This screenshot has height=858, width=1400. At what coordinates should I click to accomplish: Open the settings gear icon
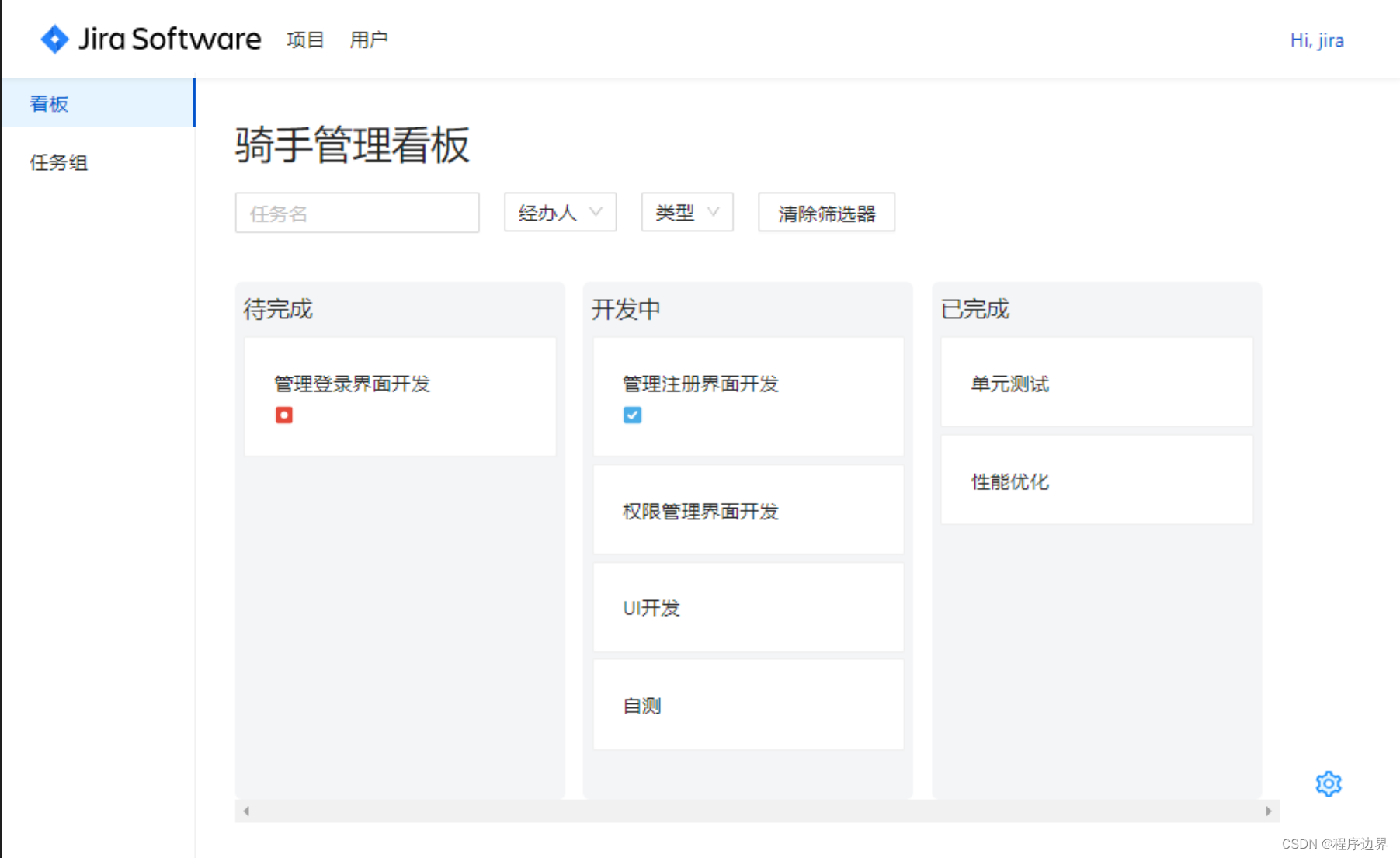point(1328,783)
